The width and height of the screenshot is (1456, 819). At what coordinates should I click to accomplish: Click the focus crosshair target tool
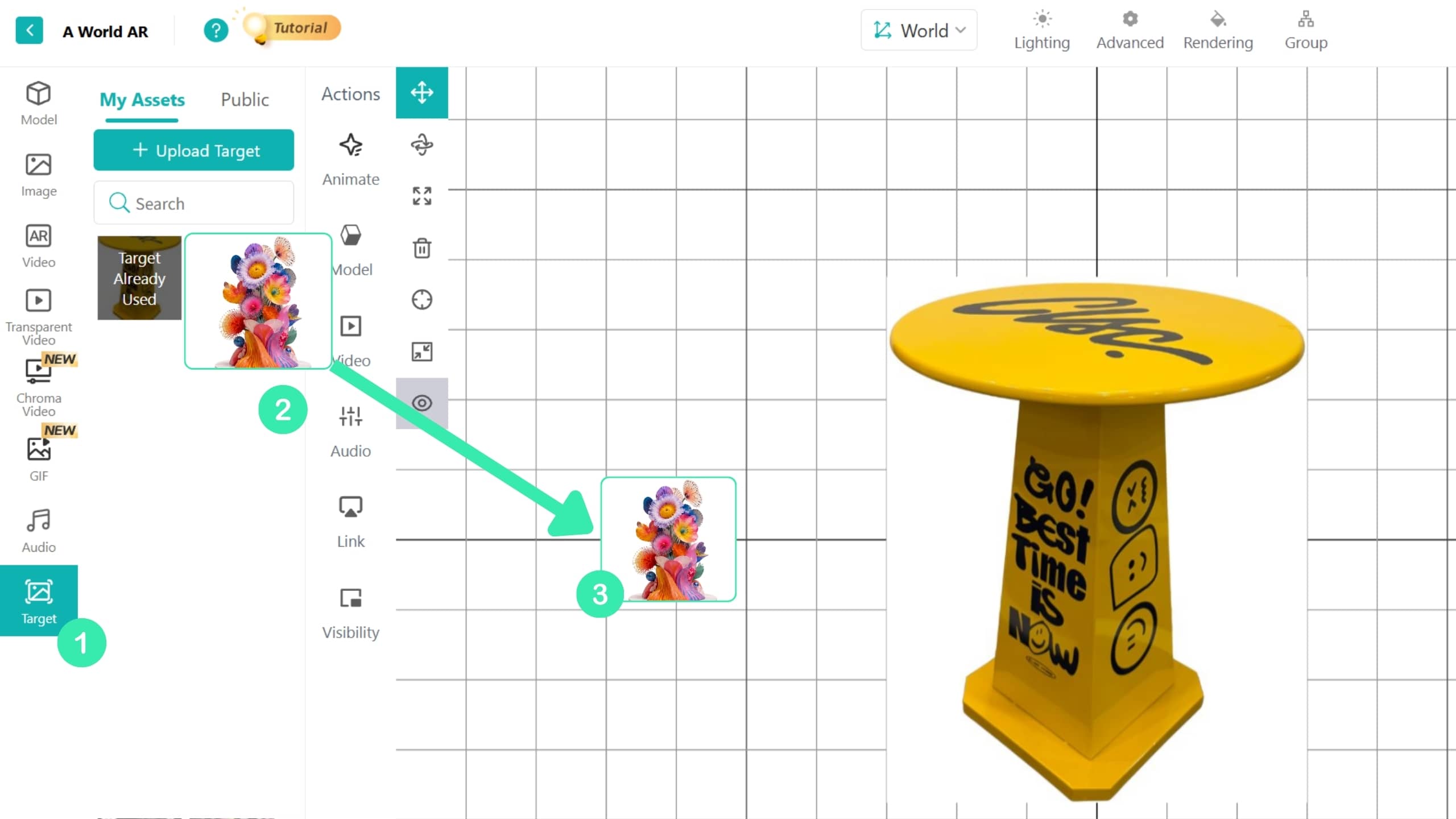(x=422, y=300)
